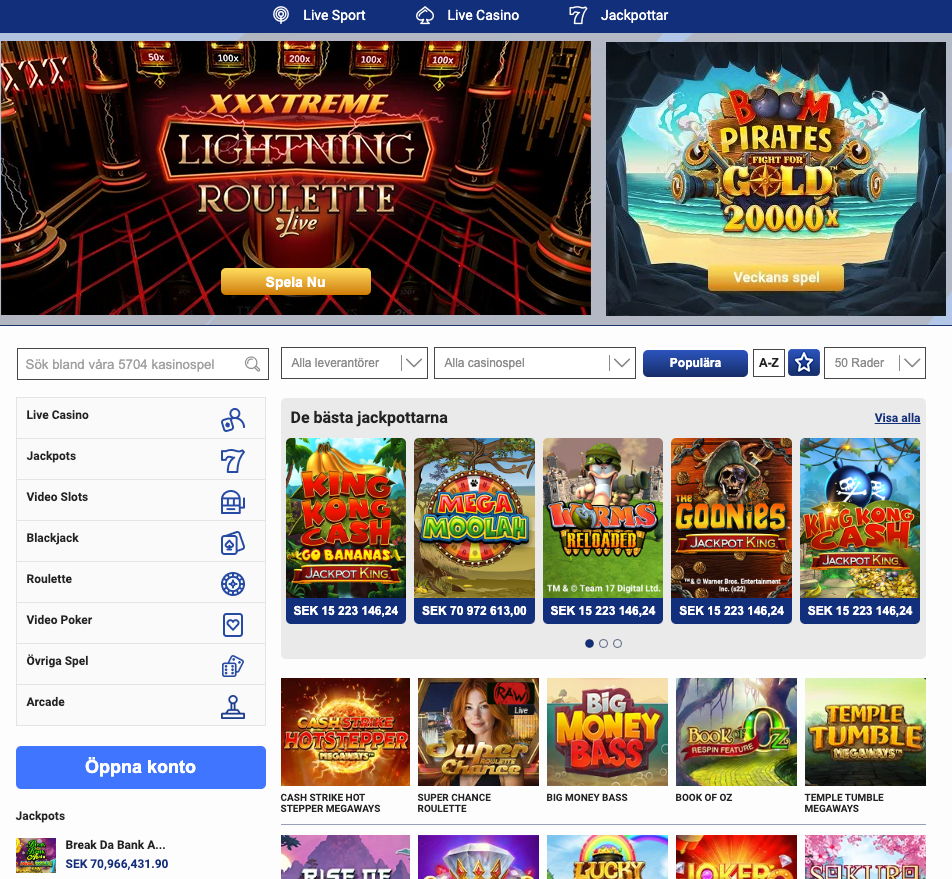
Task: Select Arcade category in sidebar
Action: (x=141, y=705)
